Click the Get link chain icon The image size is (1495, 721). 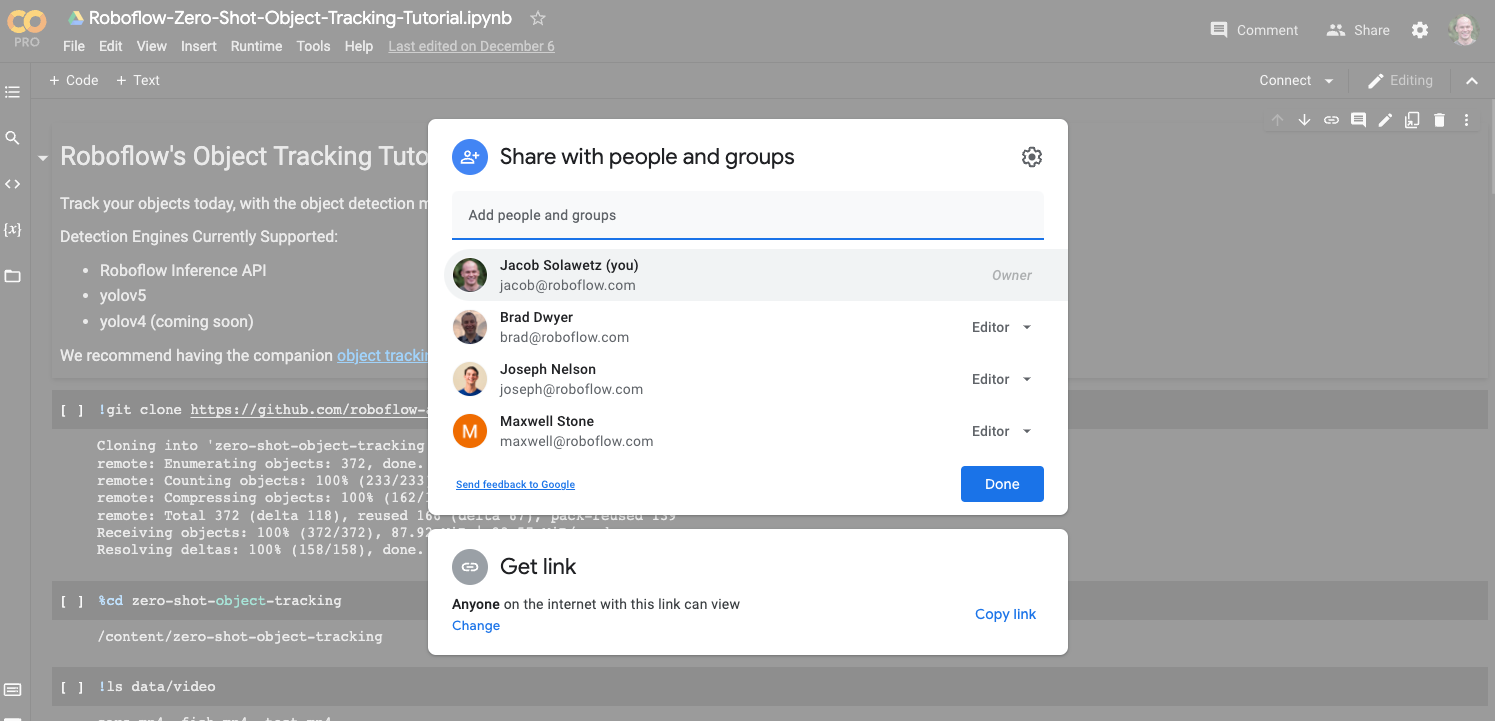[x=469, y=566]
